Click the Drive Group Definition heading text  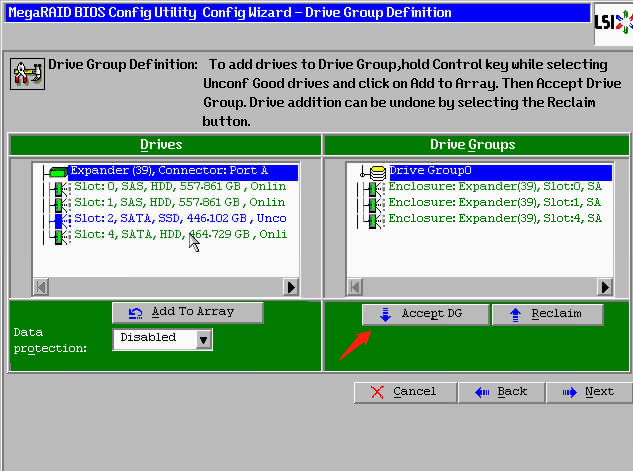click(123, 65)
